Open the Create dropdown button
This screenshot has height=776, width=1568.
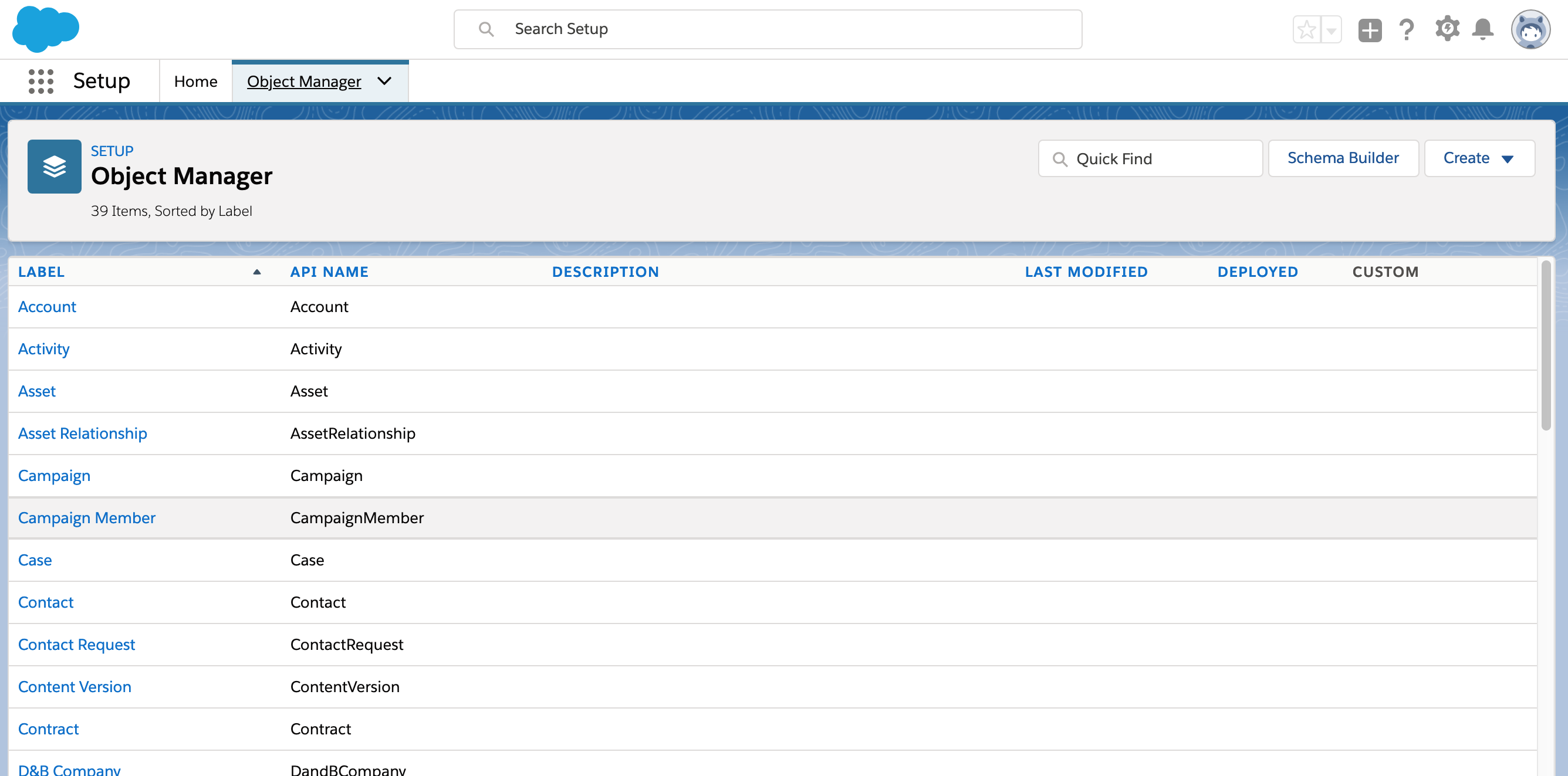(x=1479, y=158)
